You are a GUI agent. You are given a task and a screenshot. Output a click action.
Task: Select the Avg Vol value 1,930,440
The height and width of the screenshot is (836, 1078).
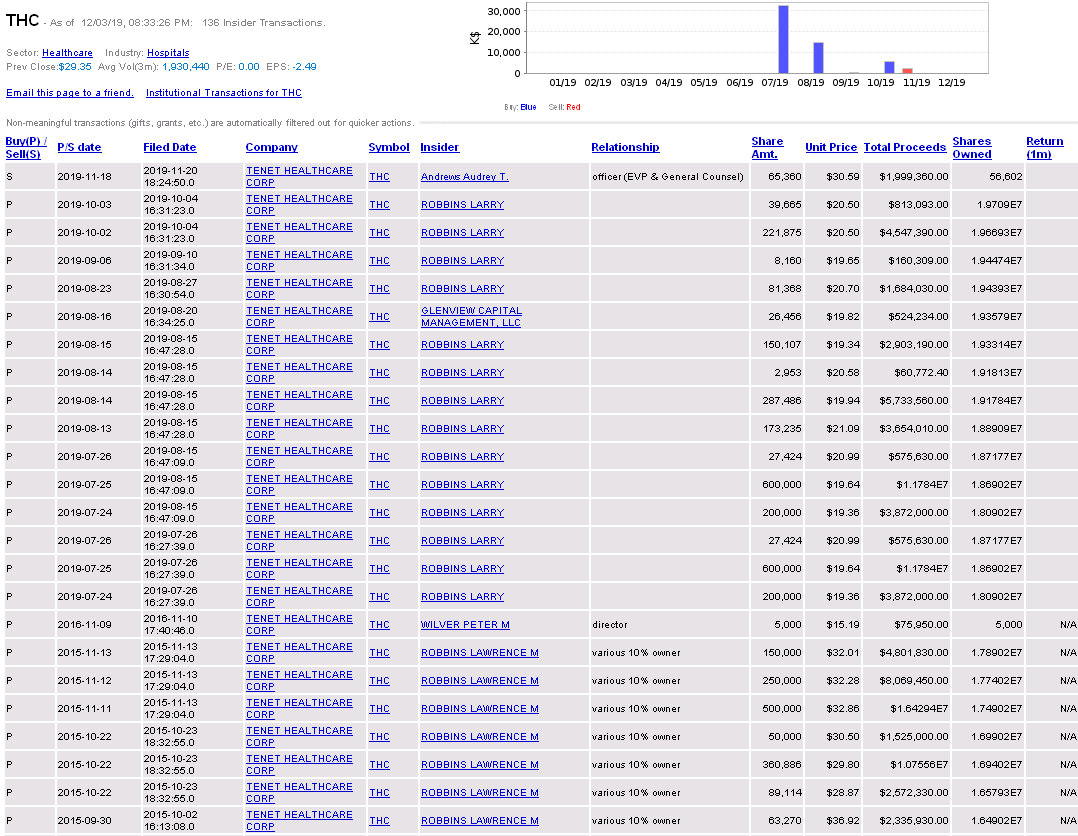[x=186, y=67]
